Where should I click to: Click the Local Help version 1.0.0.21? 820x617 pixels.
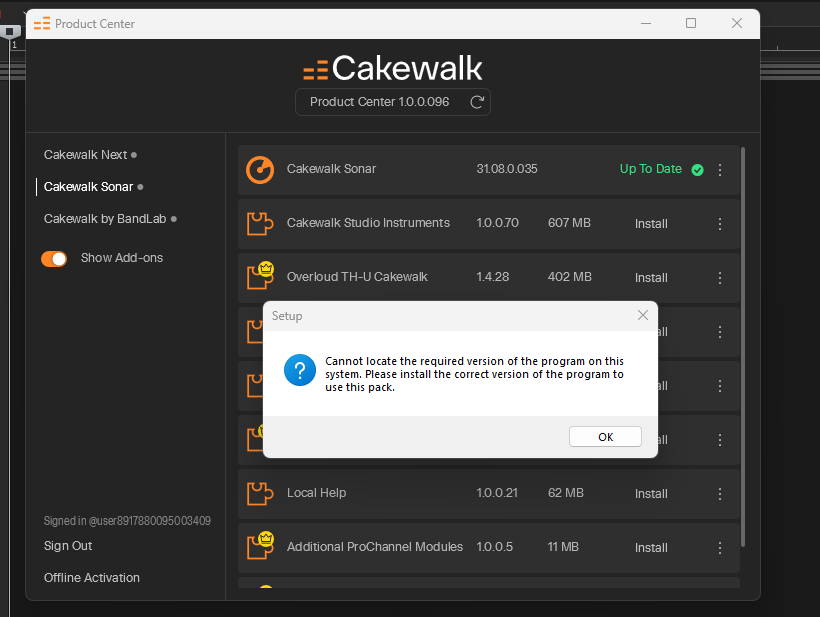497,493
